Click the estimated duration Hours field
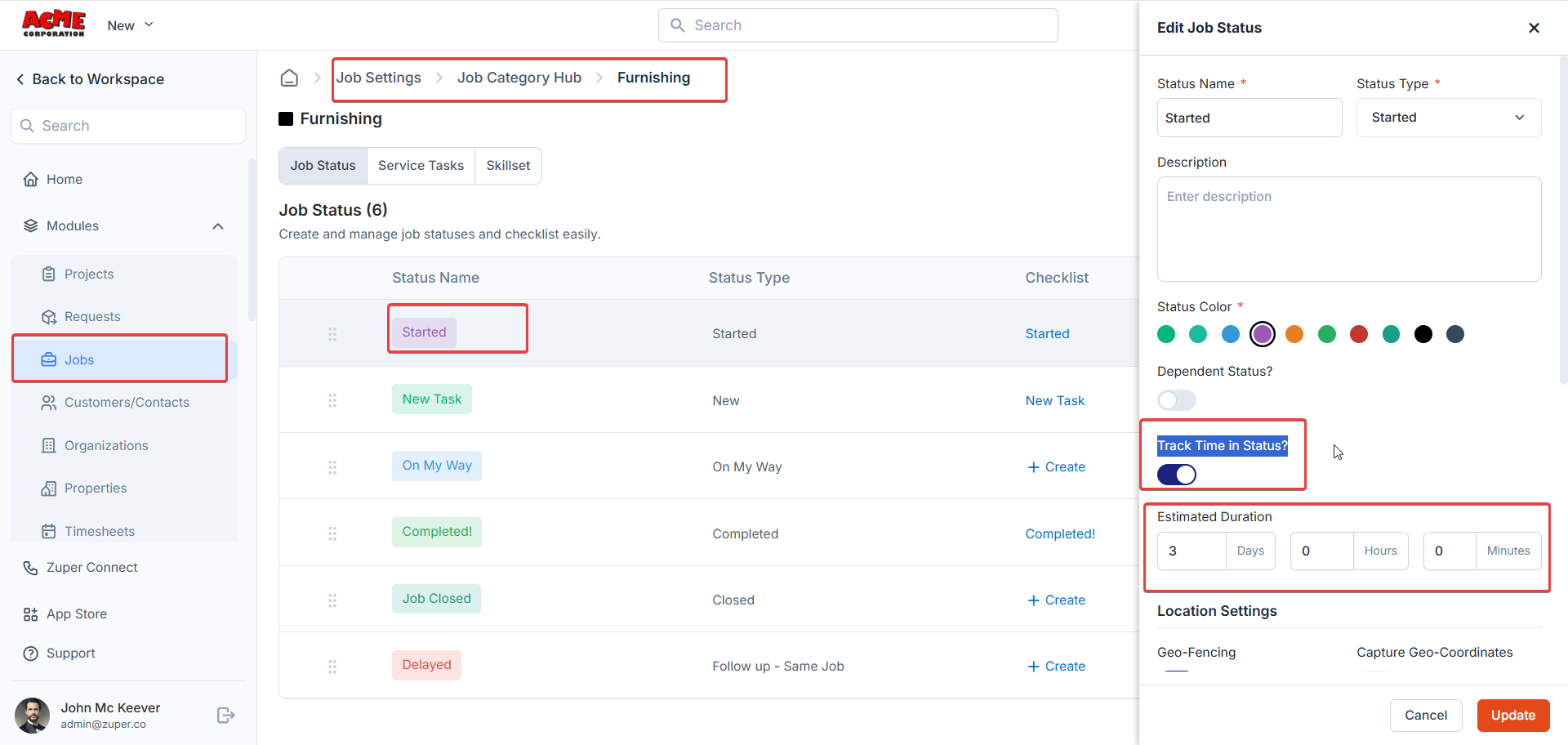 click(x=1322, y=551)
